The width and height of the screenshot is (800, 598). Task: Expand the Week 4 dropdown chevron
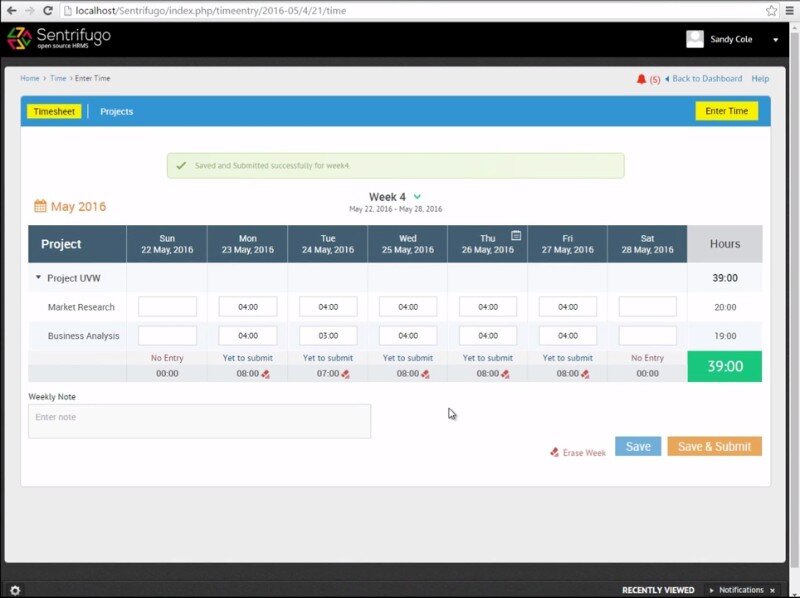pyautogui.click(x=417, y=197)
